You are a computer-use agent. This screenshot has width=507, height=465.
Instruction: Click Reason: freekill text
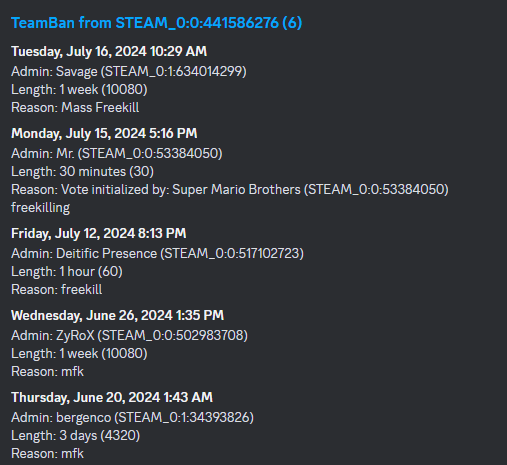[x=57, y=289]
